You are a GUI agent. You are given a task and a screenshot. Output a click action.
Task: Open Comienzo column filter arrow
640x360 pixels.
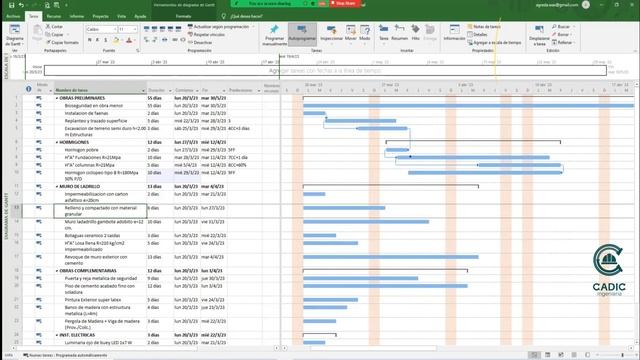197,90
